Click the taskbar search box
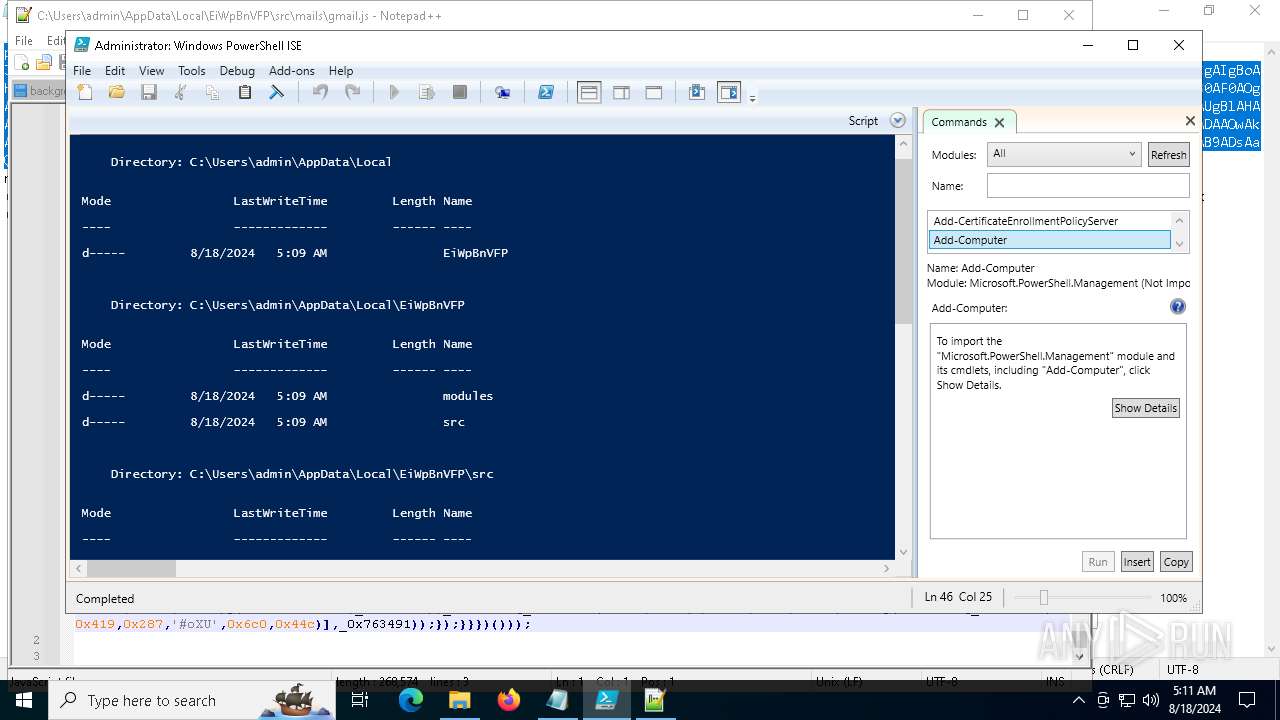 [191, 700]
